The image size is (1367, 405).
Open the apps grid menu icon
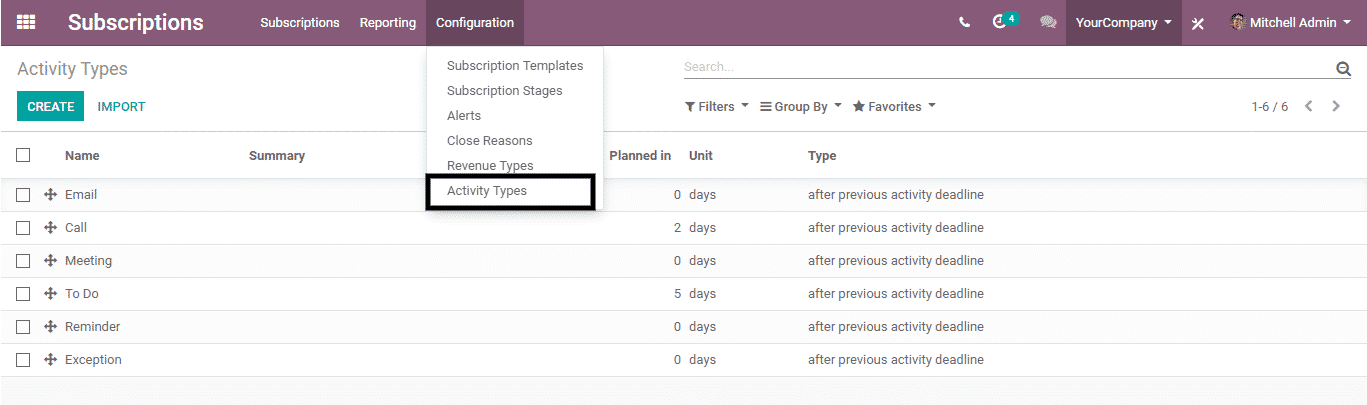(26, 22)
